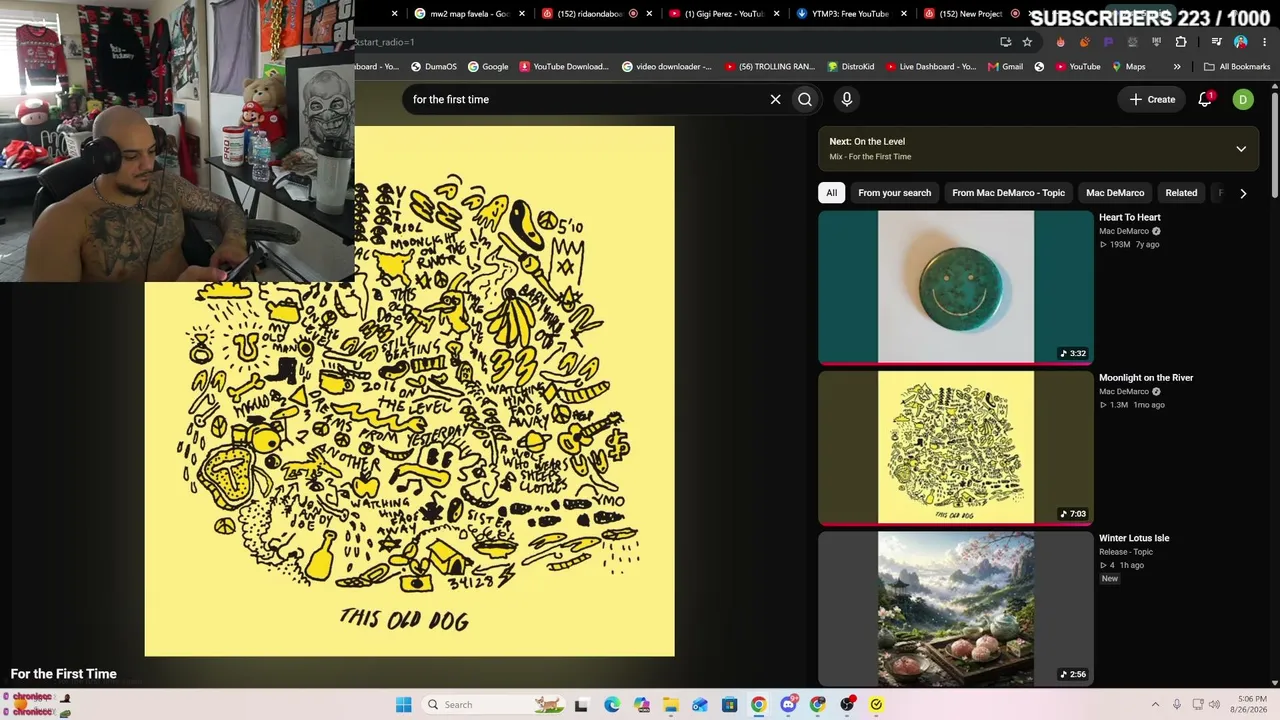Click the install or cast icon in address bar

pyautogui.click(x=1005, y=42)
